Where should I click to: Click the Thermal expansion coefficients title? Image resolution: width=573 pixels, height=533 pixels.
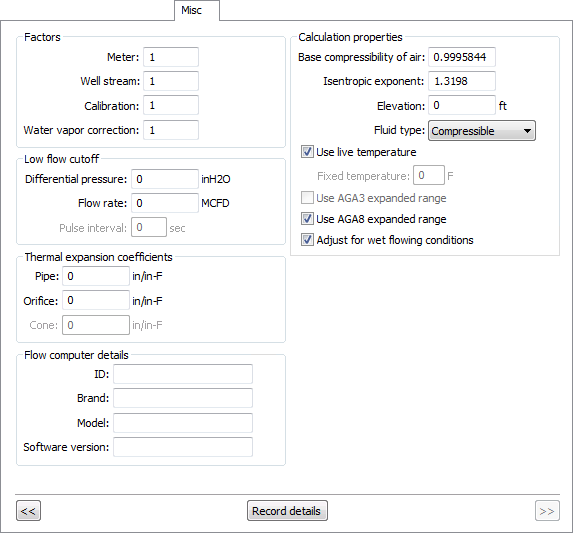(x=98, y=257)
